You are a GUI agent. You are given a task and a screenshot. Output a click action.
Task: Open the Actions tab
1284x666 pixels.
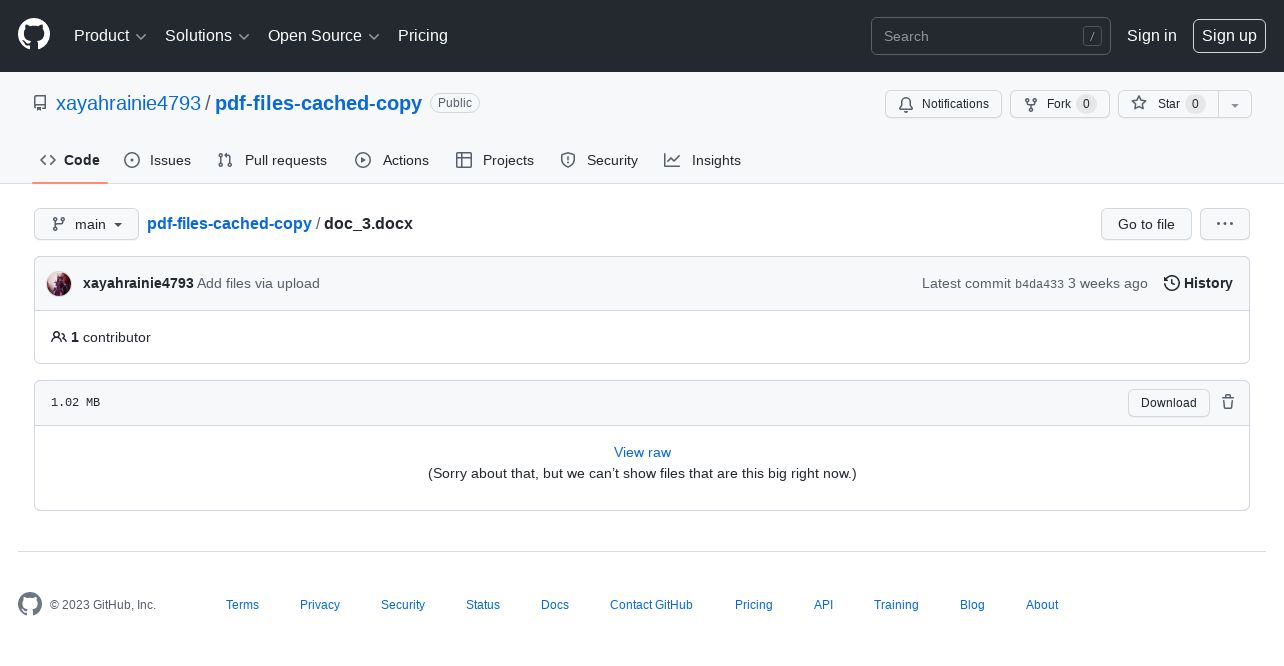coord(392,160)
